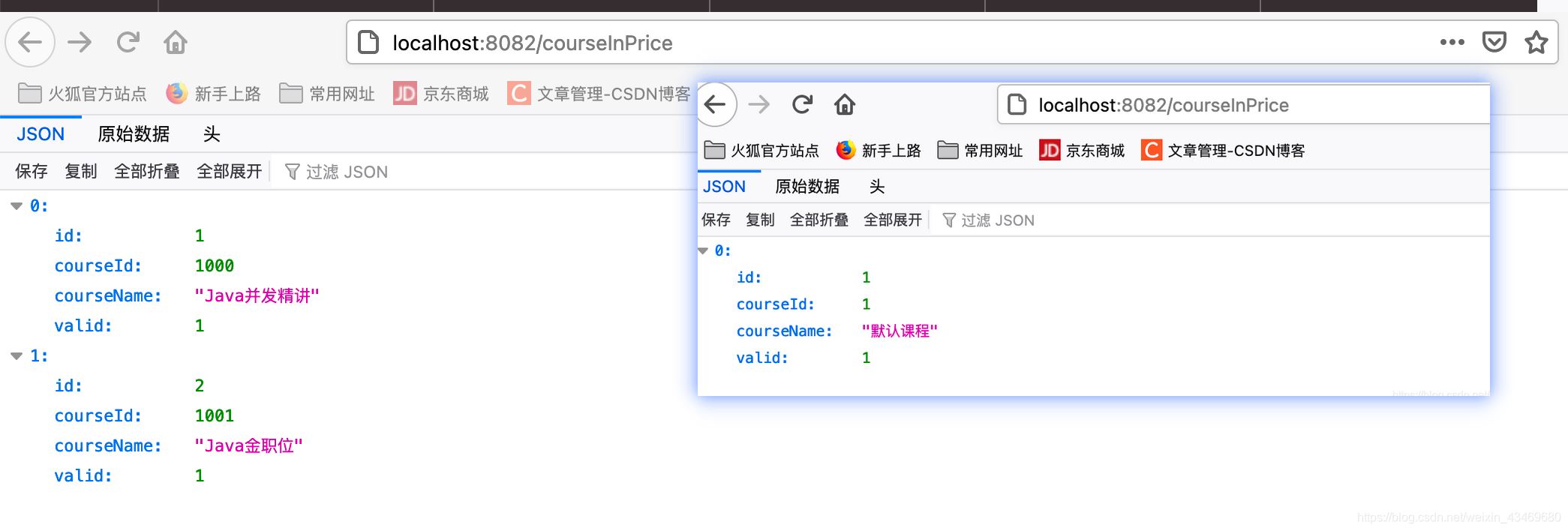
Task: Click page info icon in overlay address bar
Action: coord(1017,105)
